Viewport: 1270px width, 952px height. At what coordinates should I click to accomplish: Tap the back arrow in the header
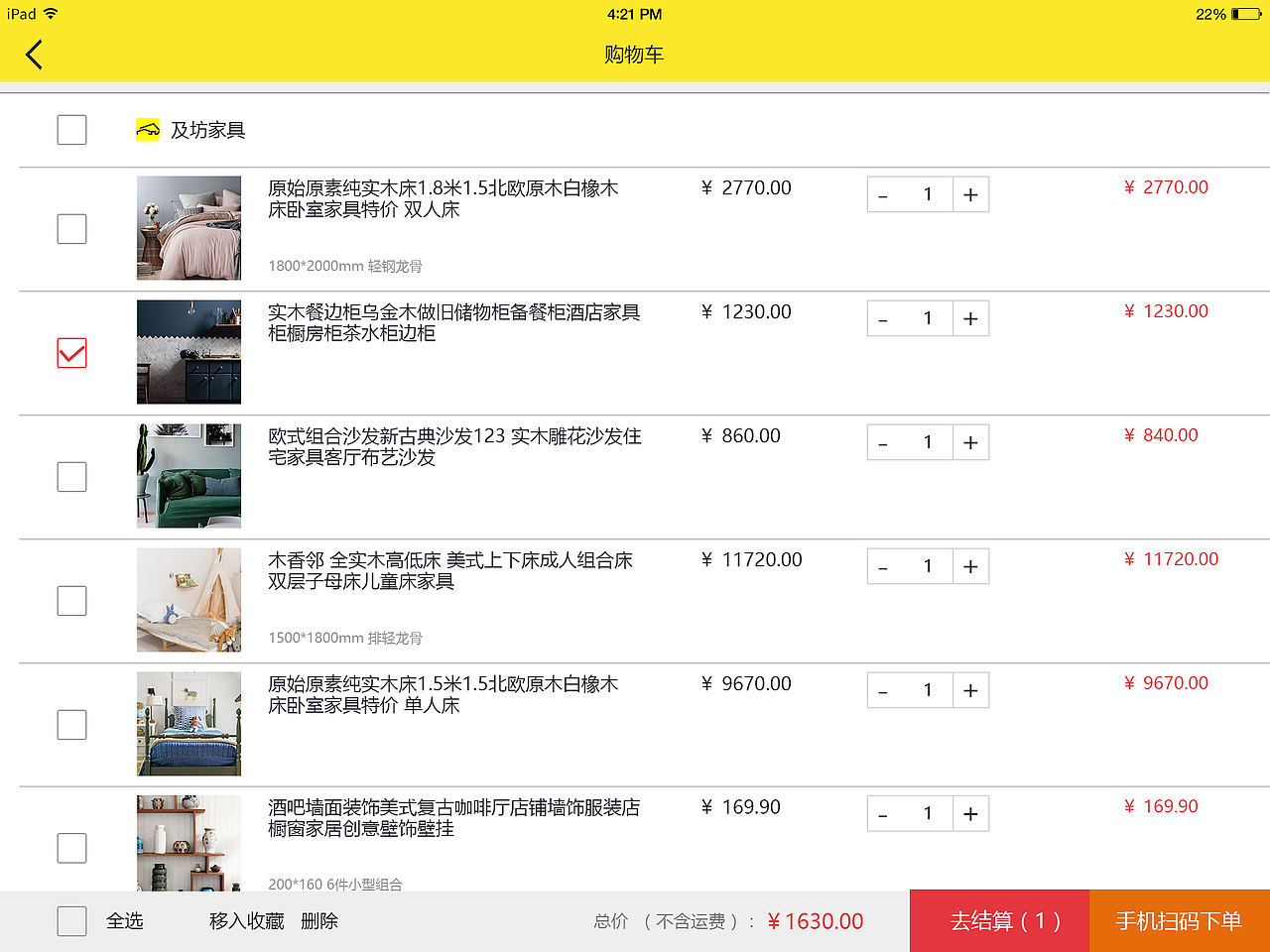[35, 55]
